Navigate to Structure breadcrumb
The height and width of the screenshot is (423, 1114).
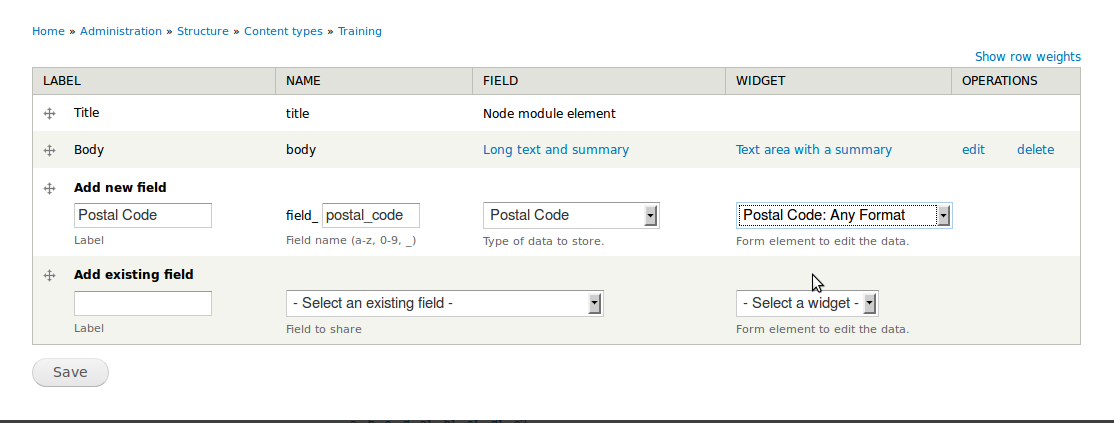[203, 31]
